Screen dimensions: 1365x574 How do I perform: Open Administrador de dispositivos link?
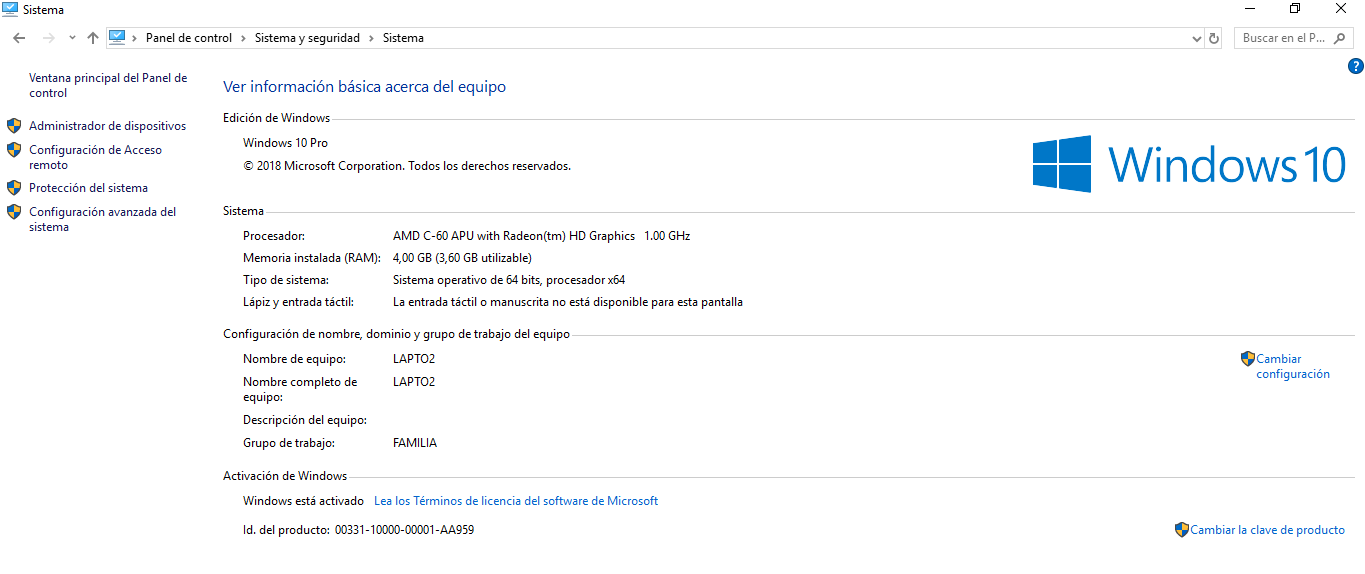pos(107,126)
